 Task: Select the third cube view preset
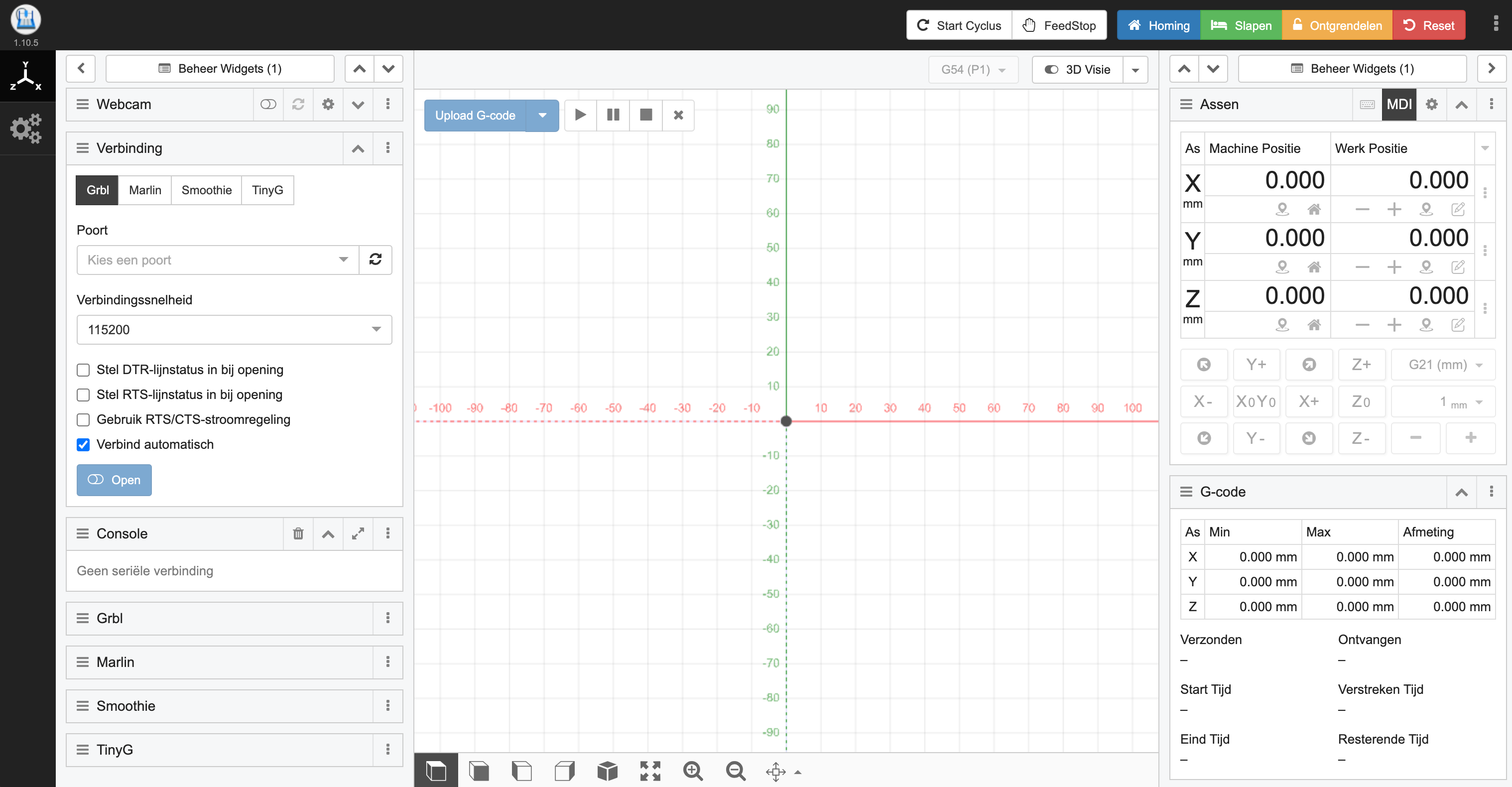click(x=522, y=771)
